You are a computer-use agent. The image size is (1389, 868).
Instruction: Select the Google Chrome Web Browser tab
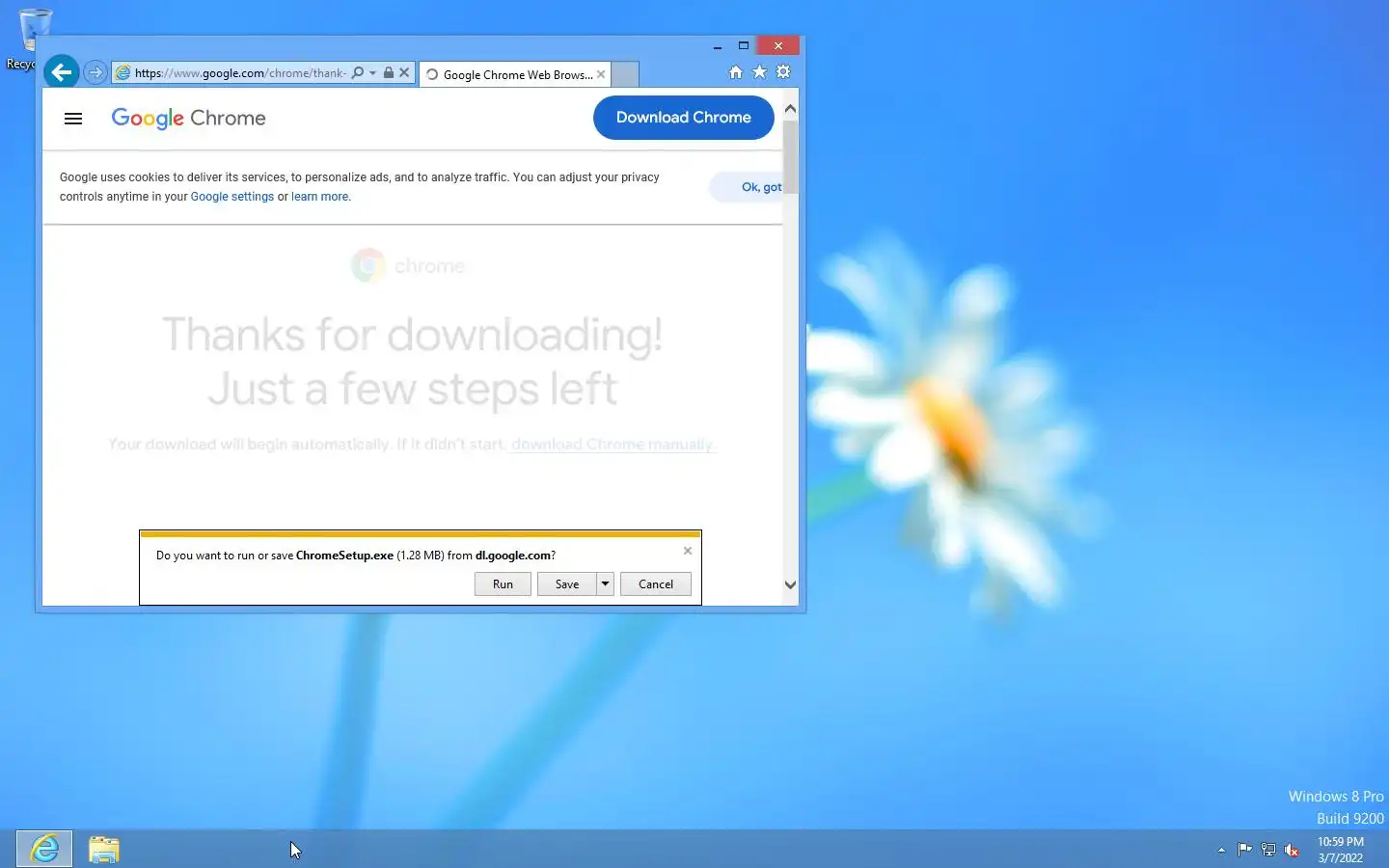coord(517,74)
